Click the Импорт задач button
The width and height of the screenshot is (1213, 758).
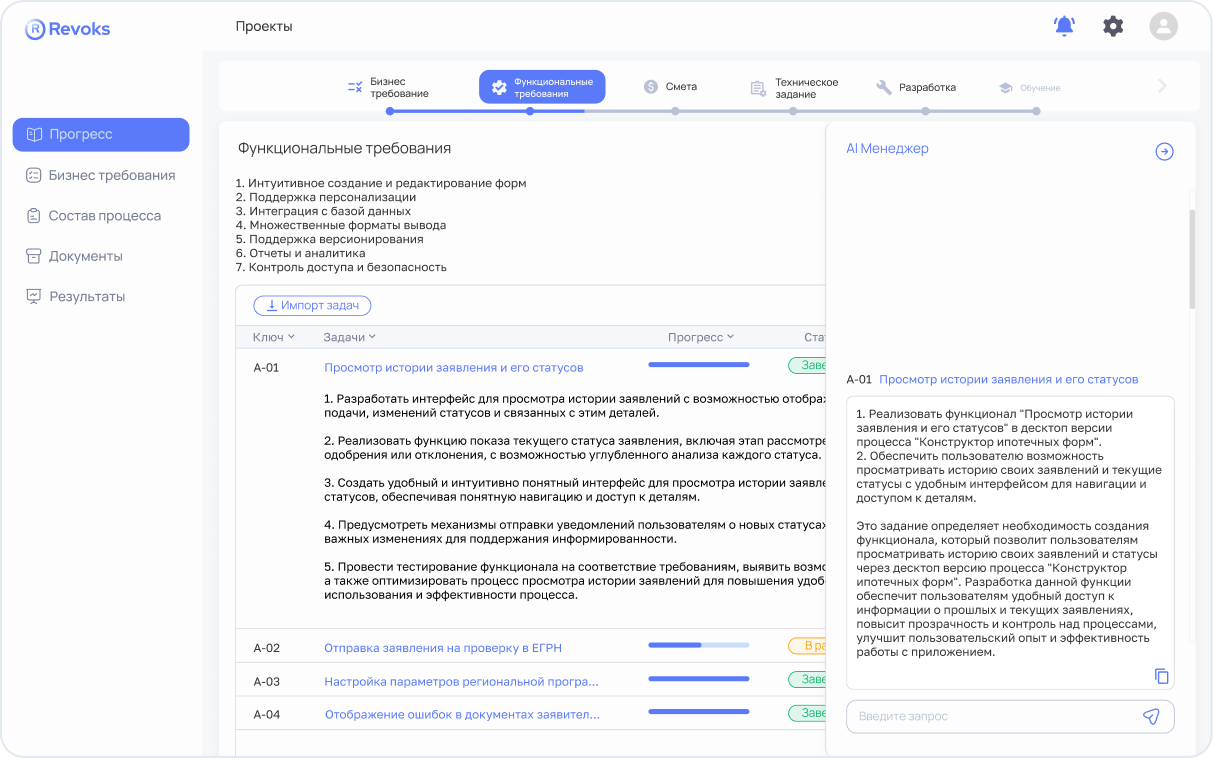(x=312, y=305)
